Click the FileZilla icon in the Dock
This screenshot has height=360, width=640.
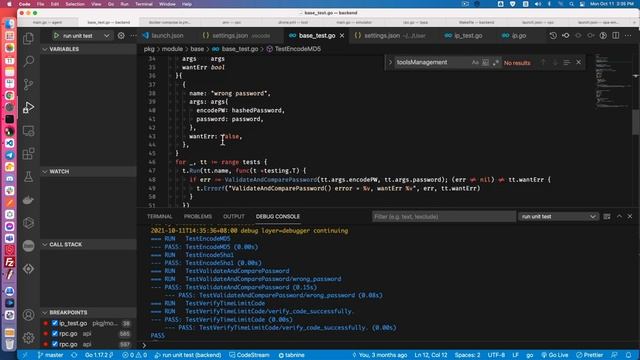[10, 262]
